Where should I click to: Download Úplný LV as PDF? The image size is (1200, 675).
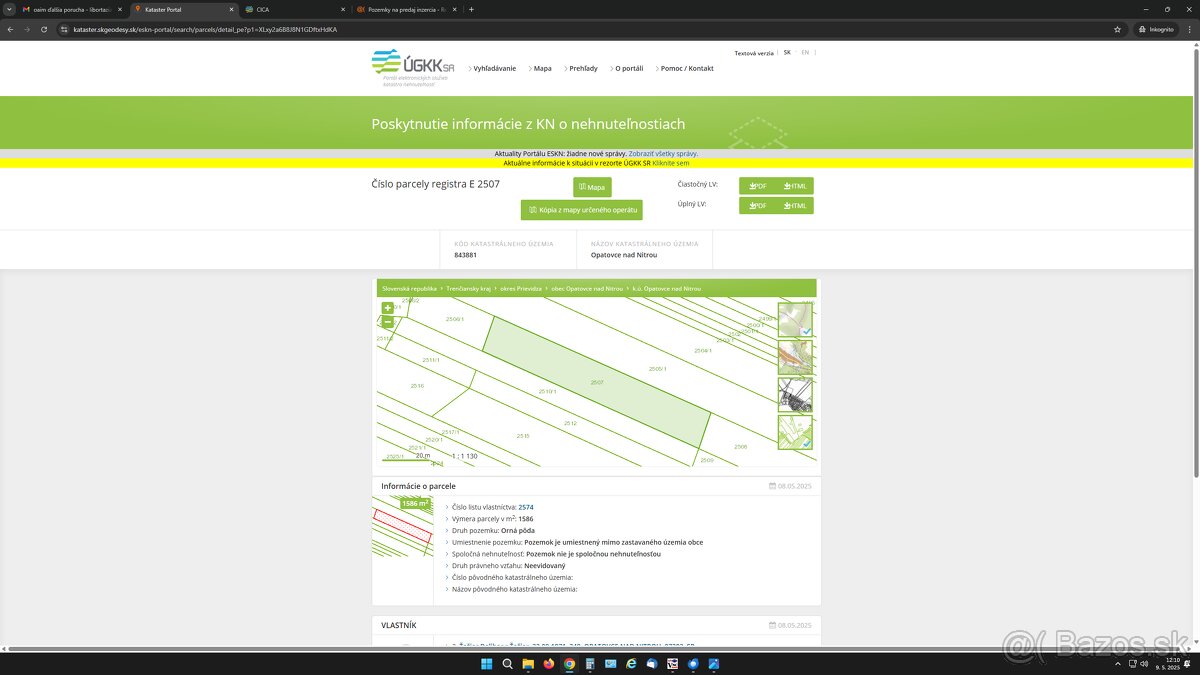click(x=757, y=206)
